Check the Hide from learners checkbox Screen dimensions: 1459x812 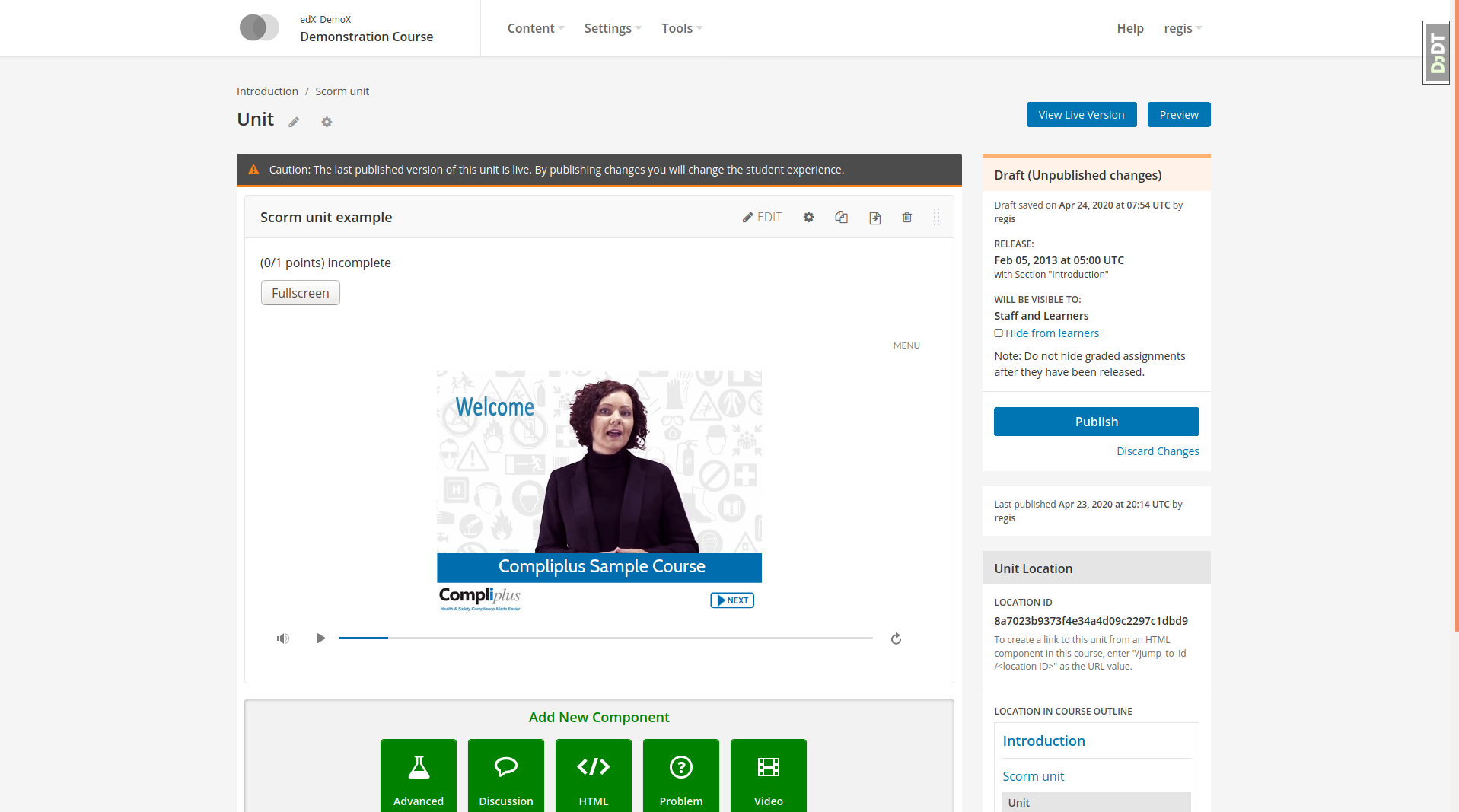[999, 333]
